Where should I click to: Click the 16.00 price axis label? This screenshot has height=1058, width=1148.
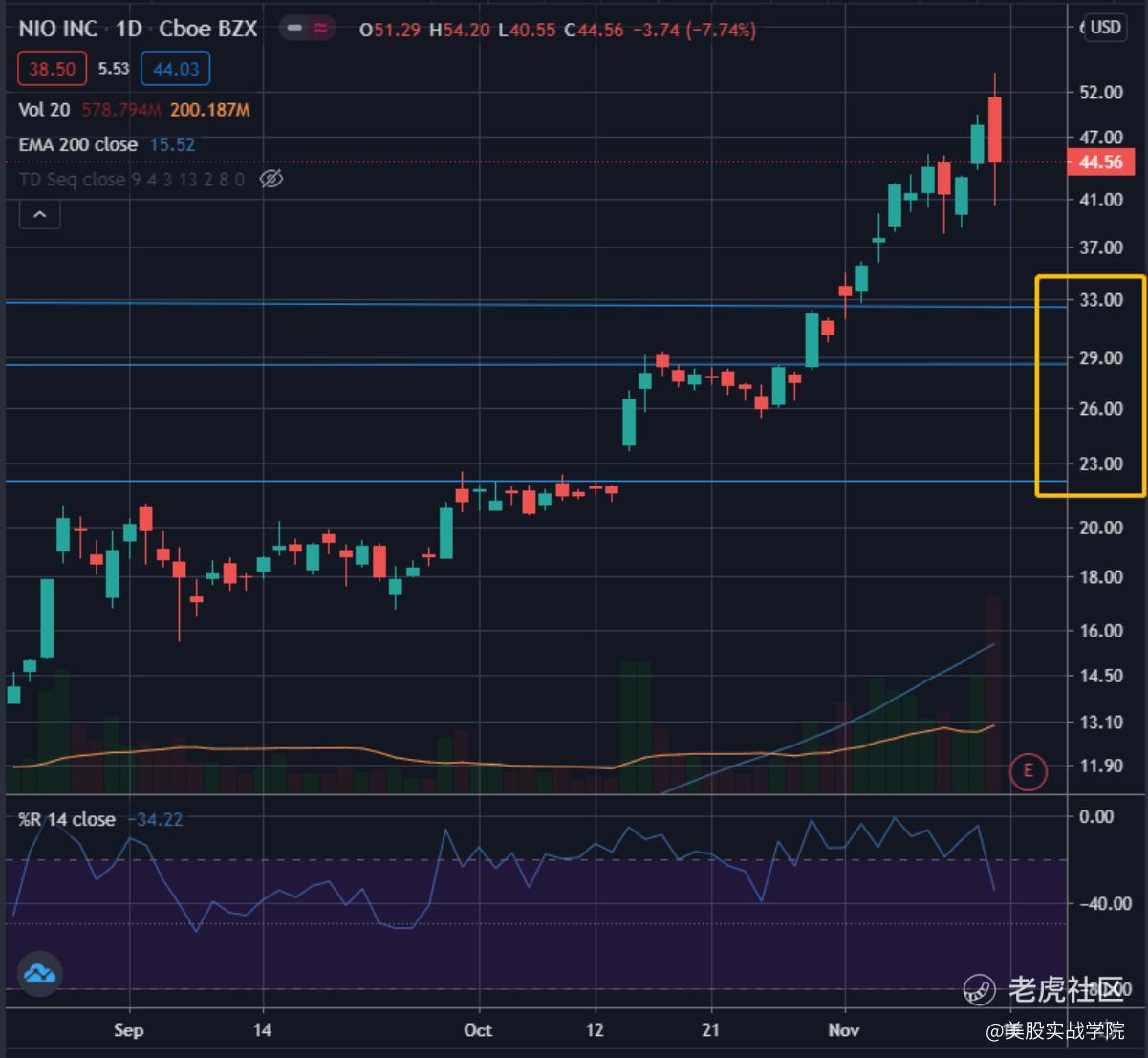pos(1100,631)
